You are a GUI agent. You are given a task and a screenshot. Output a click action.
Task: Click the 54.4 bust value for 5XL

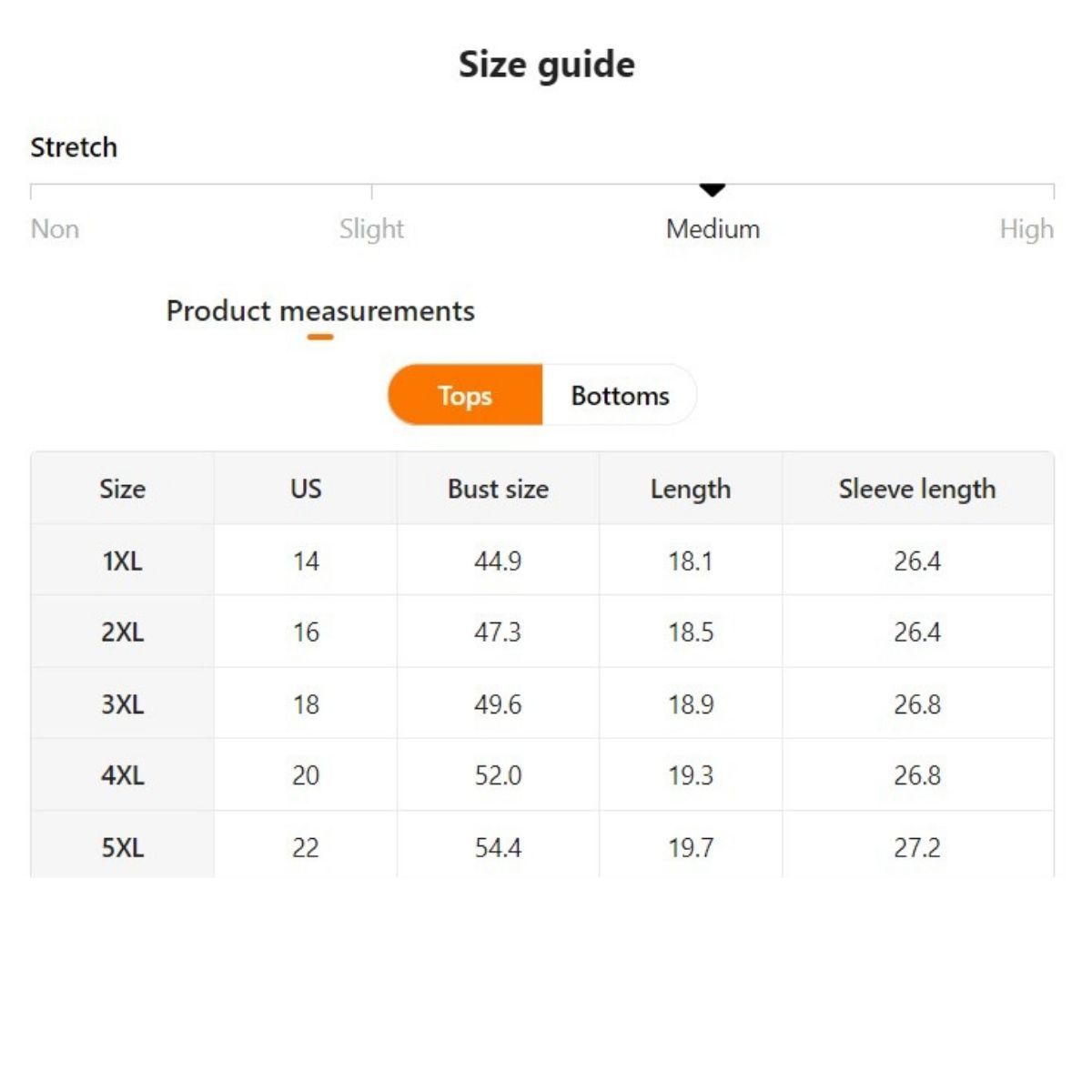pos(498,847)
